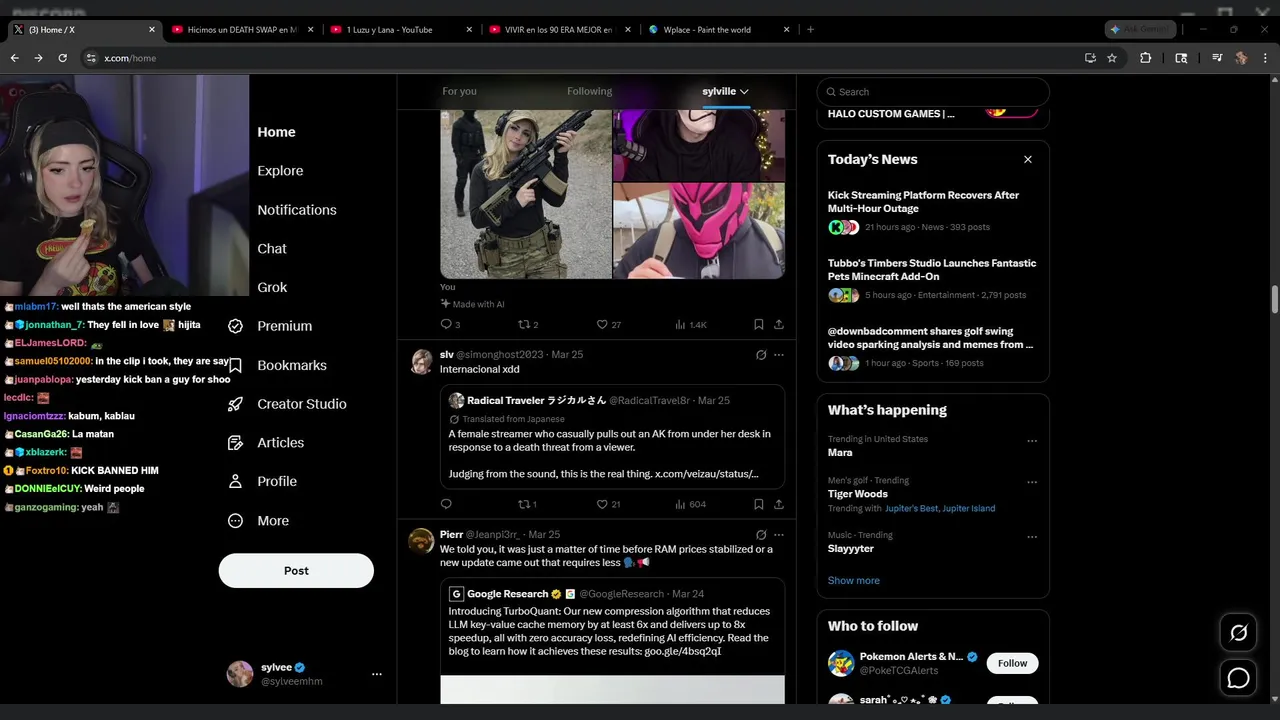Reply to the slv Internacional xdd post
Viewport: 1280px width, 720px height.
(x=446, y=504)
